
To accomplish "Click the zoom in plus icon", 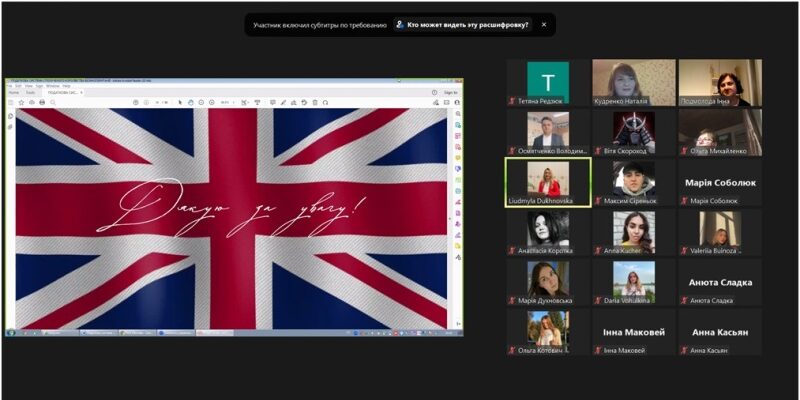I will click(x=212, y=103).
